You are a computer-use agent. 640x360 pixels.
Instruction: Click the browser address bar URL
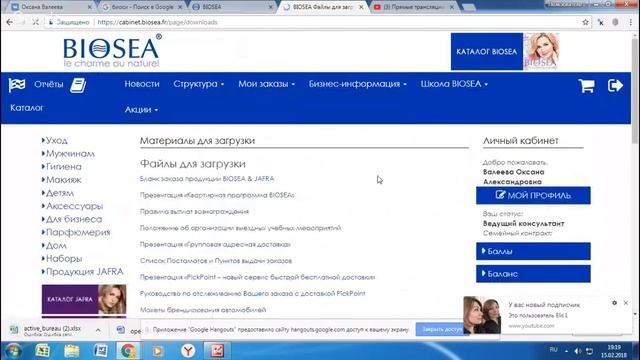click(157, 22)
